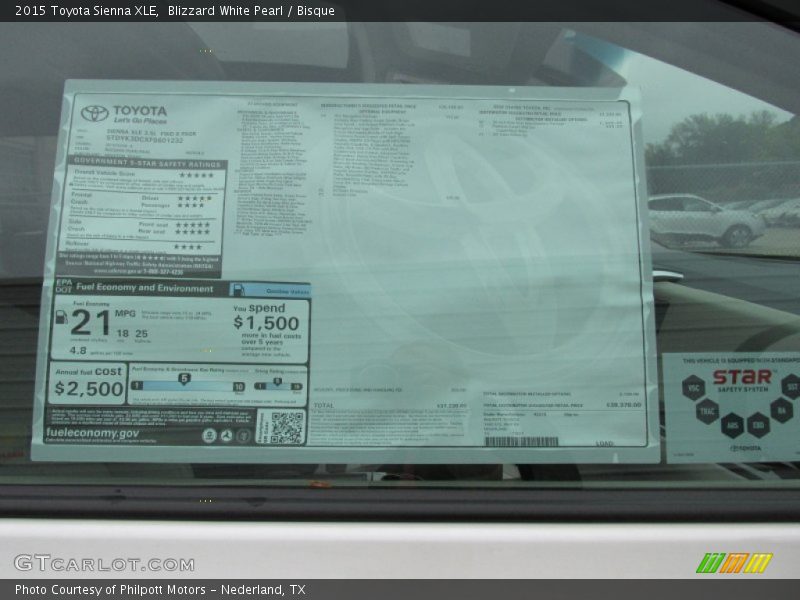This screenshot has height=600, width=800.
Task: Click the Photo Courtesy of Philpott Motors caption
Action: (160, 590)
